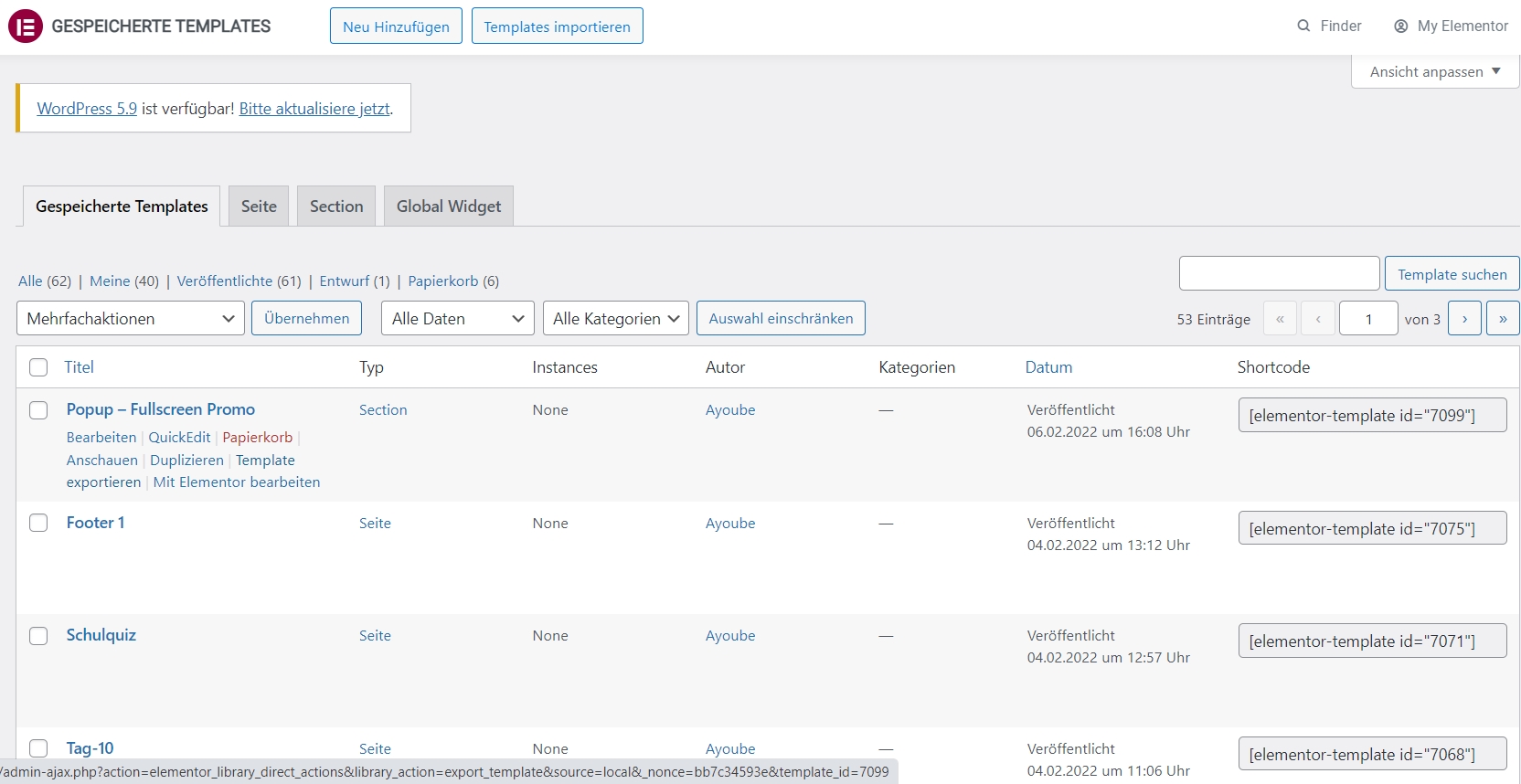1521x784 pixels.
Task: Click Template exportieren for Popup
Action: pyautogui.click(x=181, y=471)
